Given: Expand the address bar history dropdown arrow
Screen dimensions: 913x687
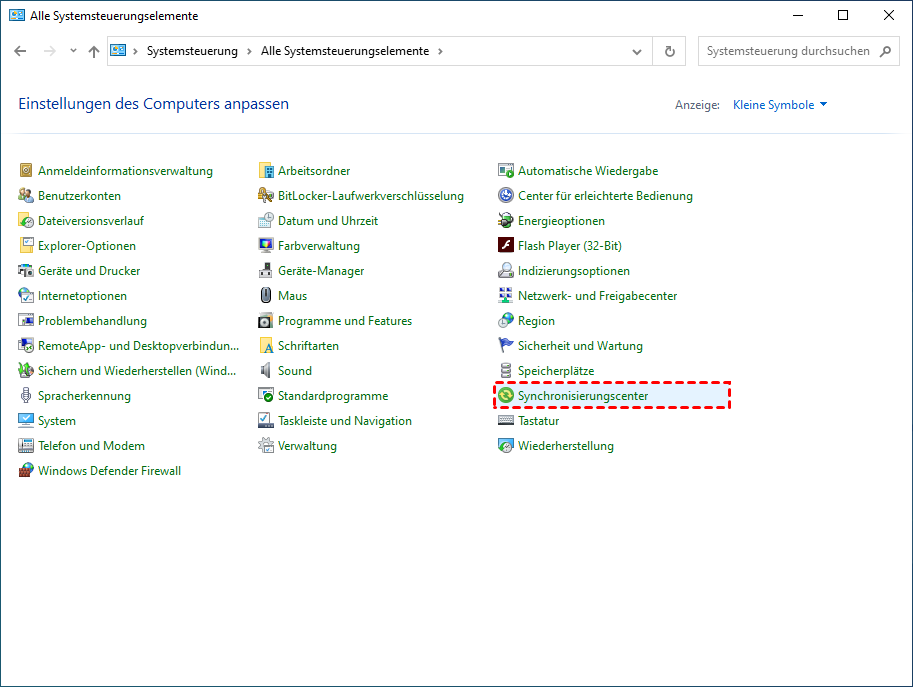Looking at the screenshot, I should point(637,51).
